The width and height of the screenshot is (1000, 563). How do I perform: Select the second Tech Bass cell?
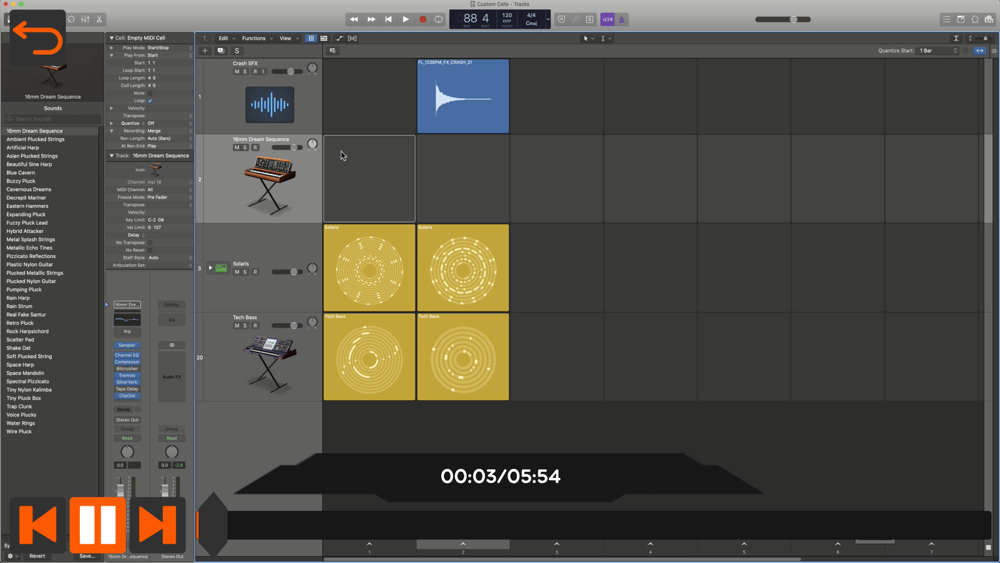(x=463, y=356)
